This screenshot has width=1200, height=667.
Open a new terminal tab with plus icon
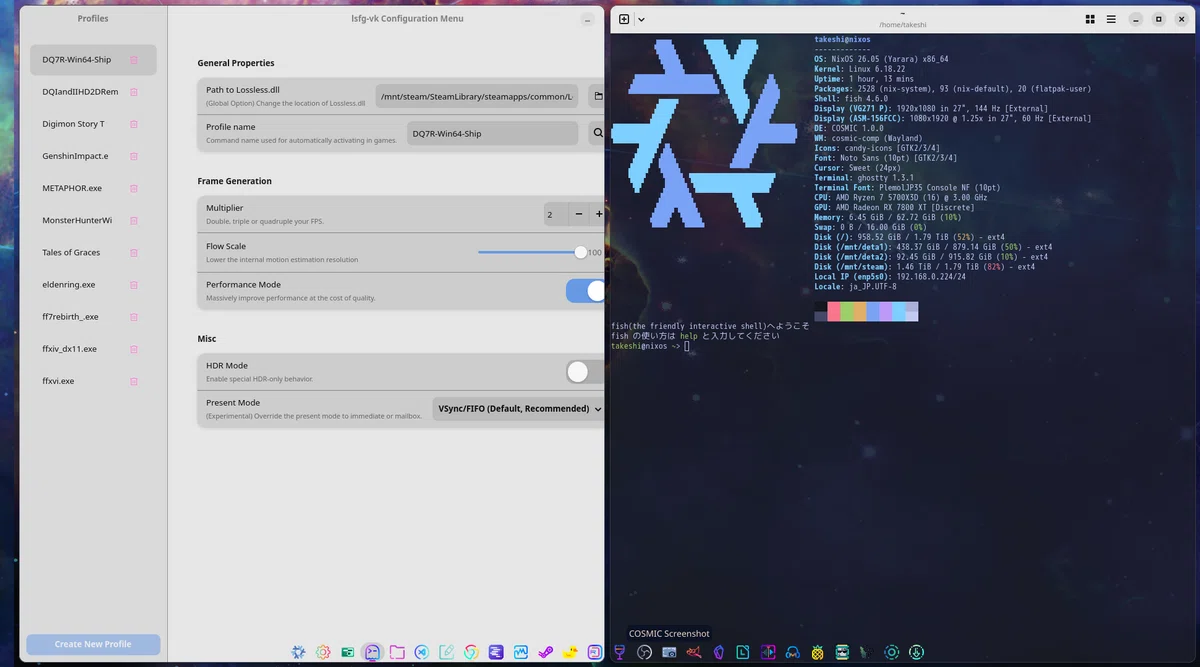pos(624,19)
